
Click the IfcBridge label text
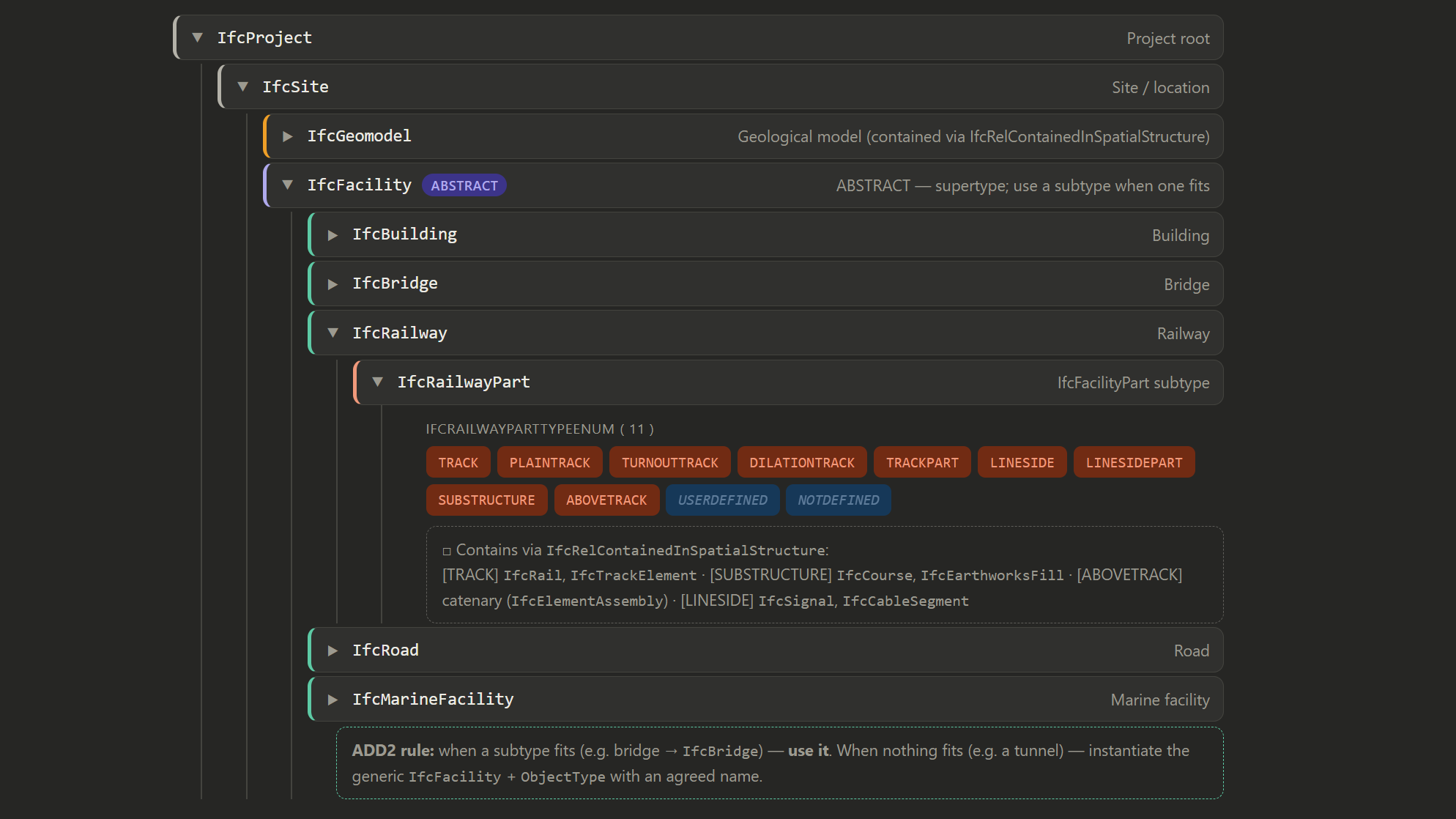point(395,283)
